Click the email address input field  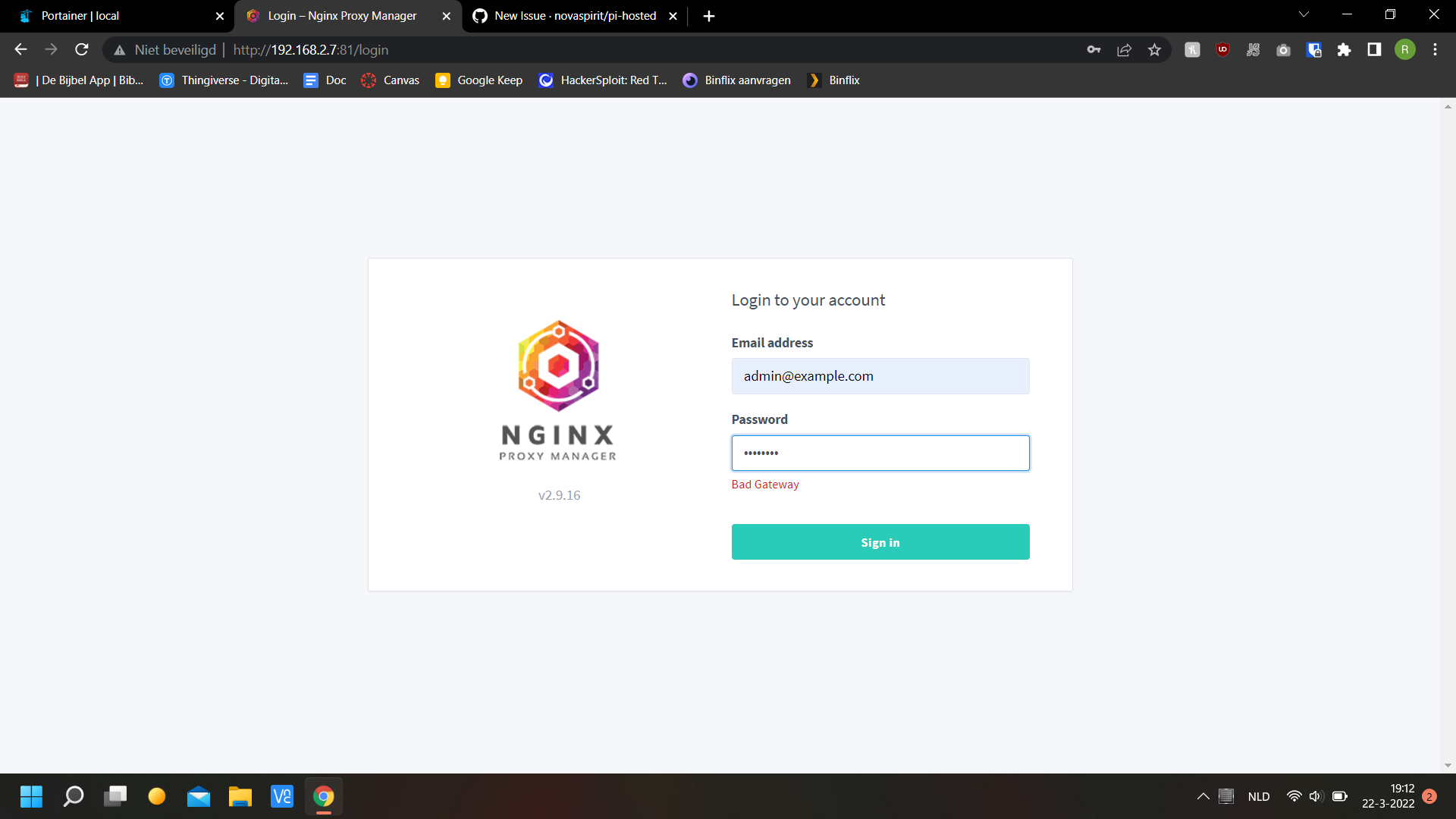click(x=880, y=375)
